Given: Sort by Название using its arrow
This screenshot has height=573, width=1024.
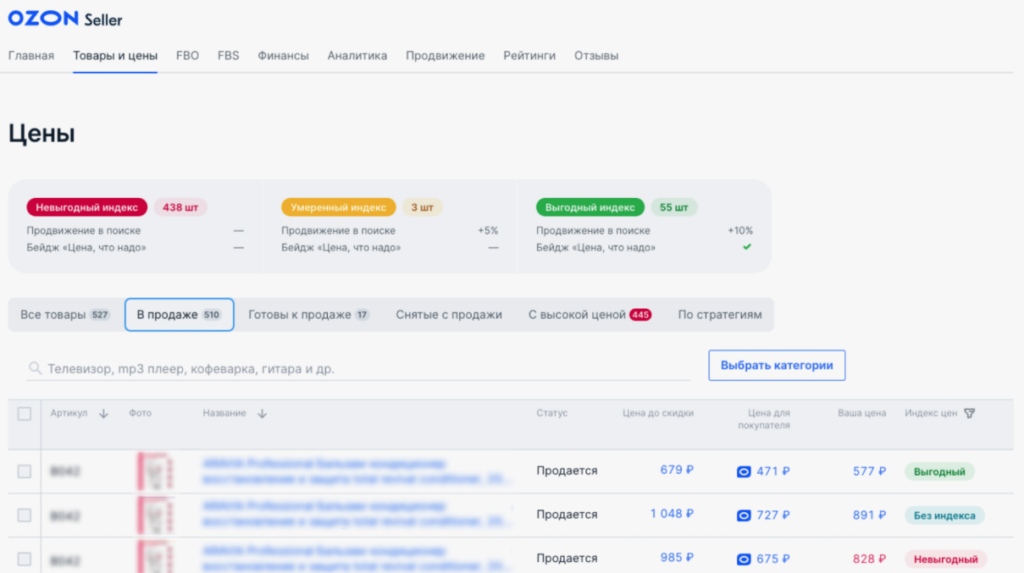Looking at the screenshot, I should 262,414.
